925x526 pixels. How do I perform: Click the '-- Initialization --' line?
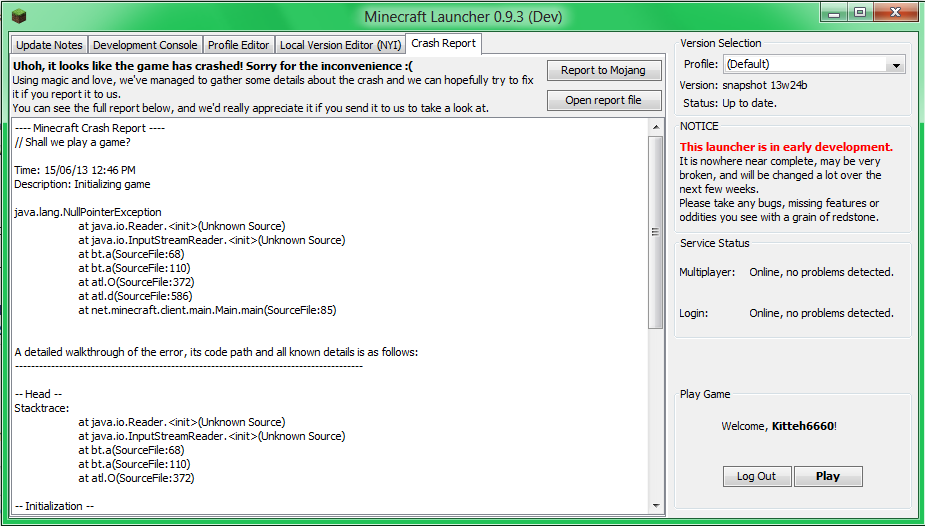(x=54, y=506)
